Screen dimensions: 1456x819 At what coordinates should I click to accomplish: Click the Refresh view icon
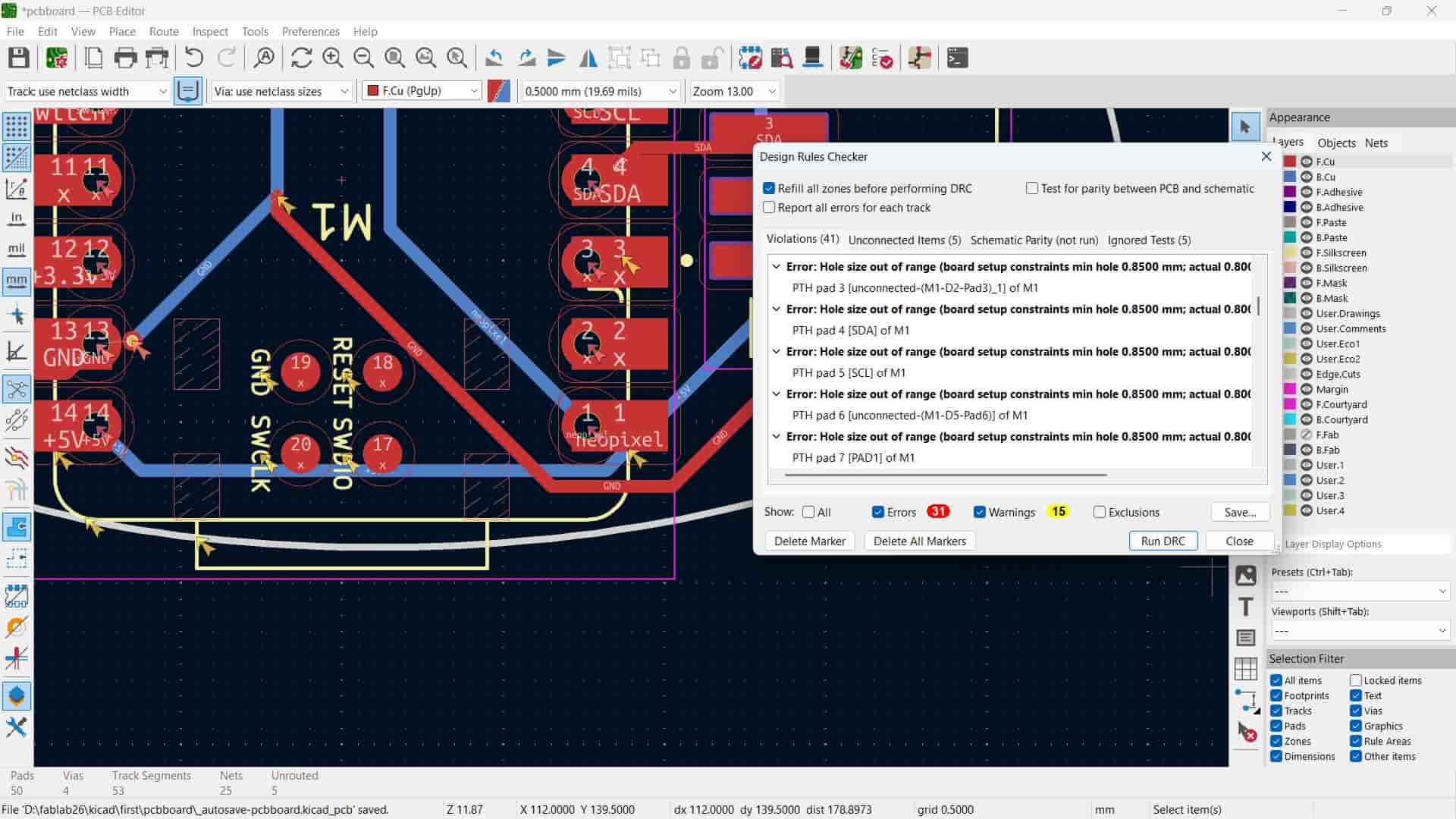pos(301,58)
